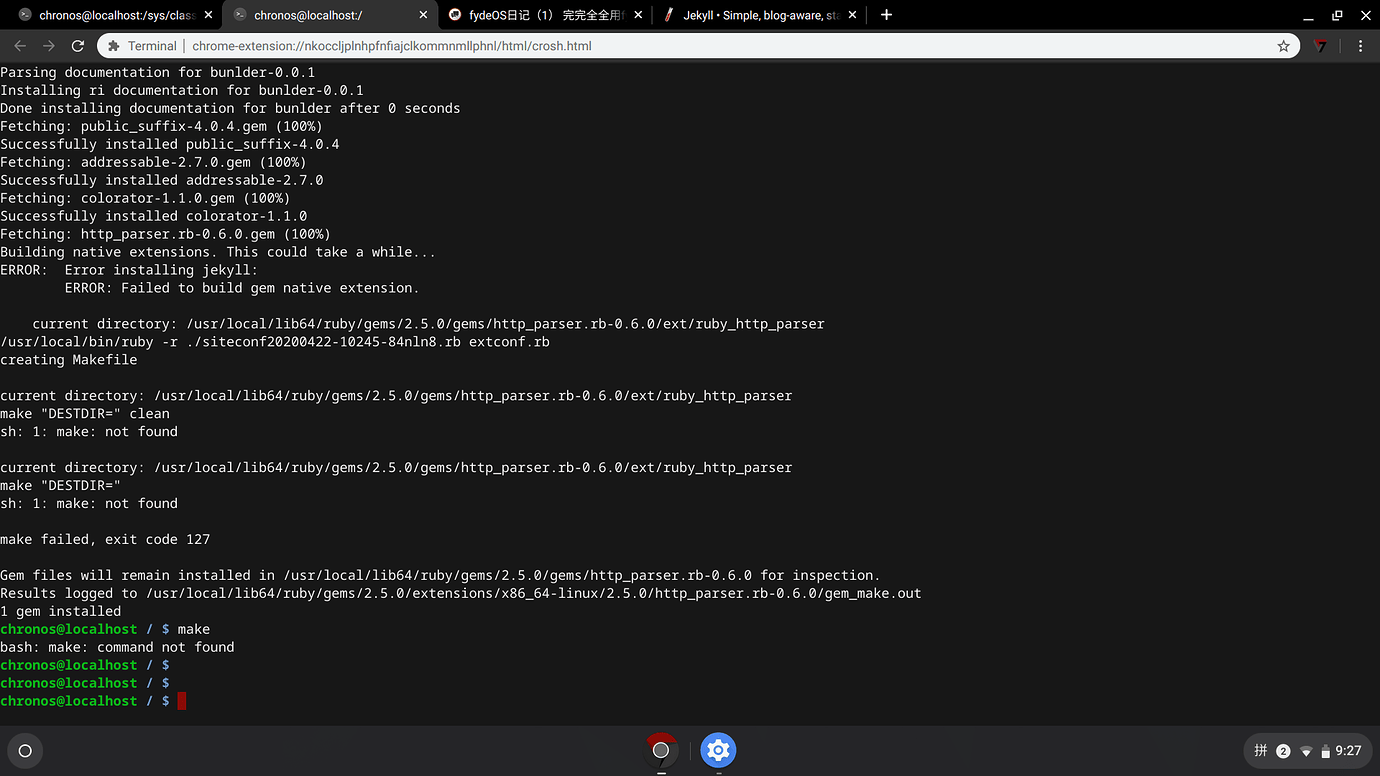Switch to the Jekyll blog tab
Viewport: 1380px width, 776px height.
[x=760, y=14]
